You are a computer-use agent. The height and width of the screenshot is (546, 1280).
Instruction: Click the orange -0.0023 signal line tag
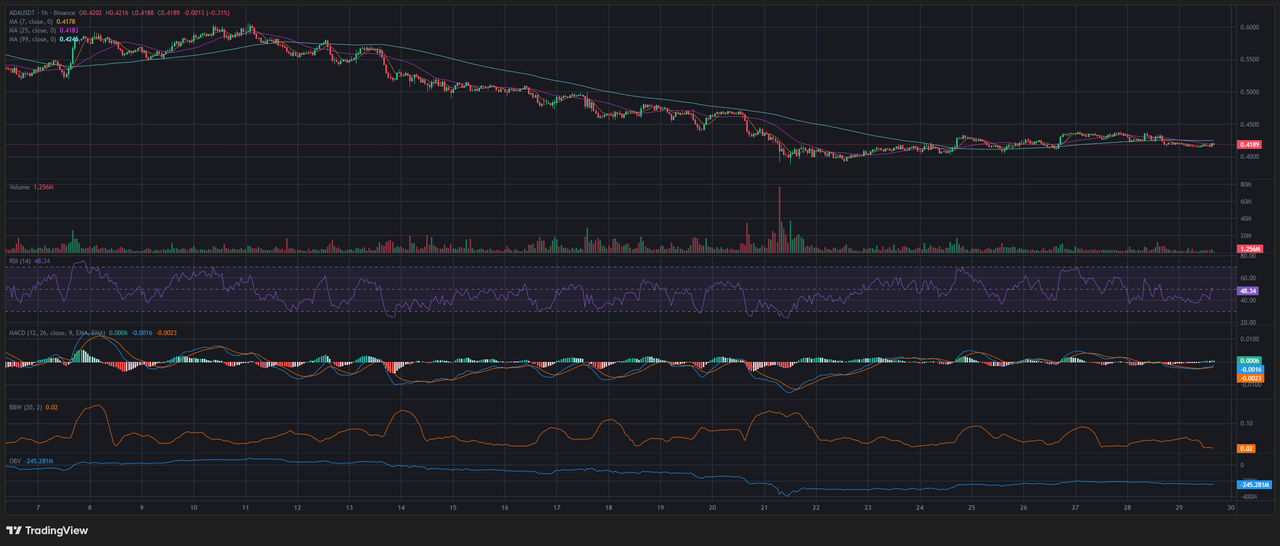coord(1250,378)
